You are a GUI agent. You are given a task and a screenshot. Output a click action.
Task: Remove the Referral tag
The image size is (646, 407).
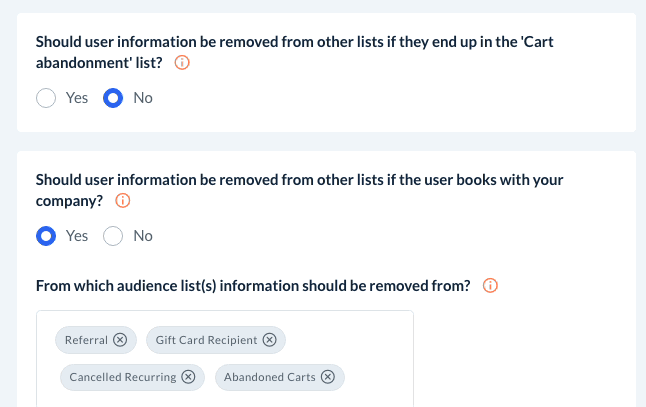coord(120,340)
